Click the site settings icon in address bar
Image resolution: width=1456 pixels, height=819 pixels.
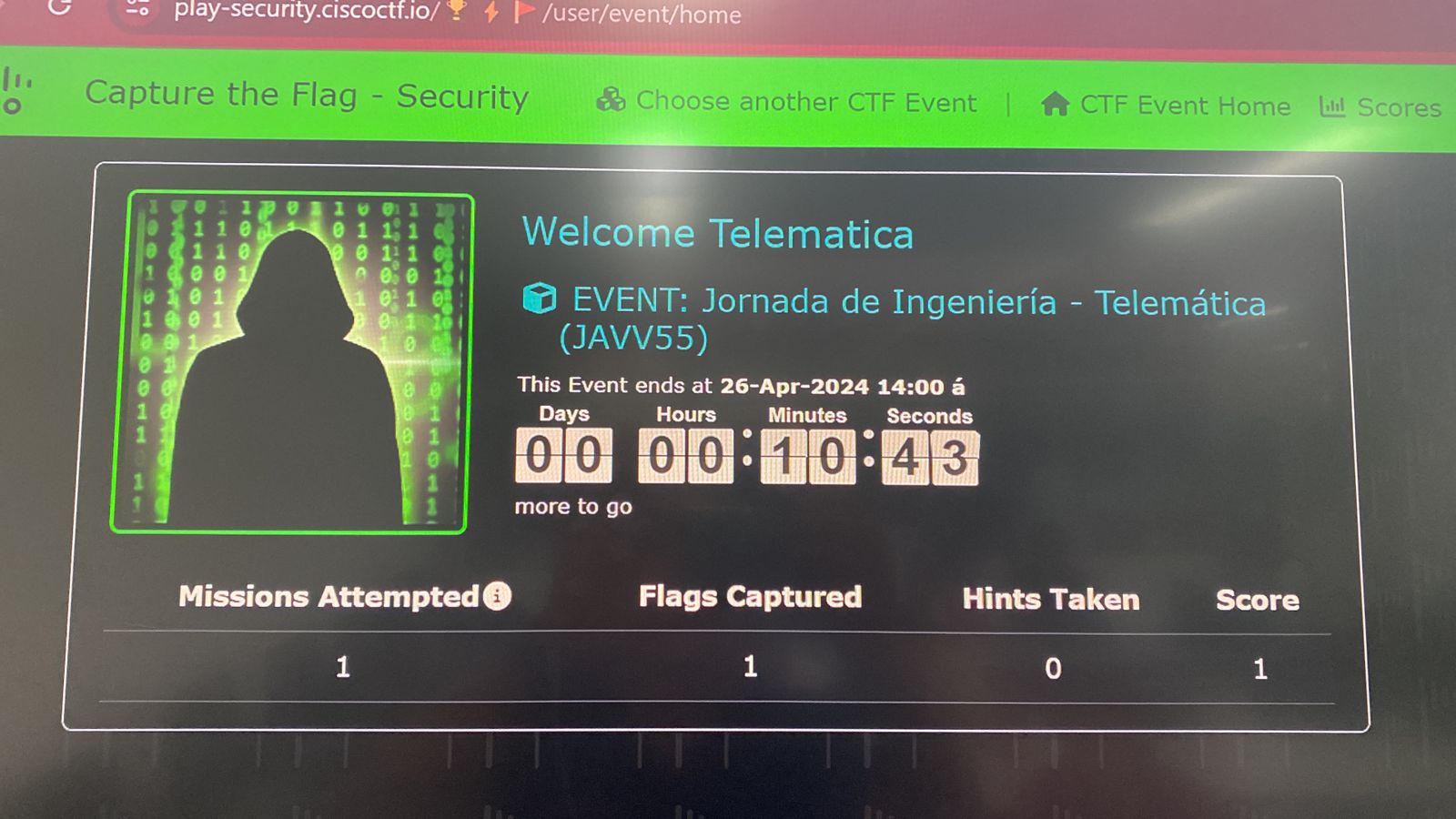(x=137, y=9)
